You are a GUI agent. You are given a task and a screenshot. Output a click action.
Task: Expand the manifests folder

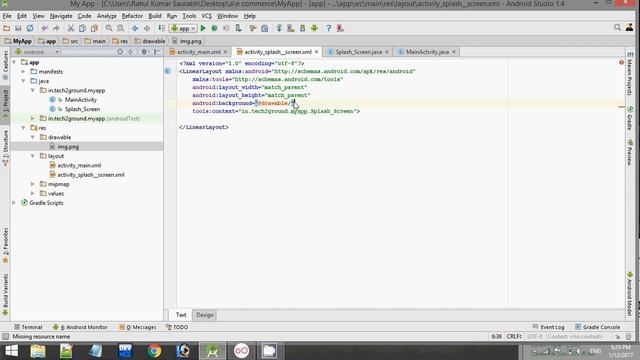pos(23,71)
